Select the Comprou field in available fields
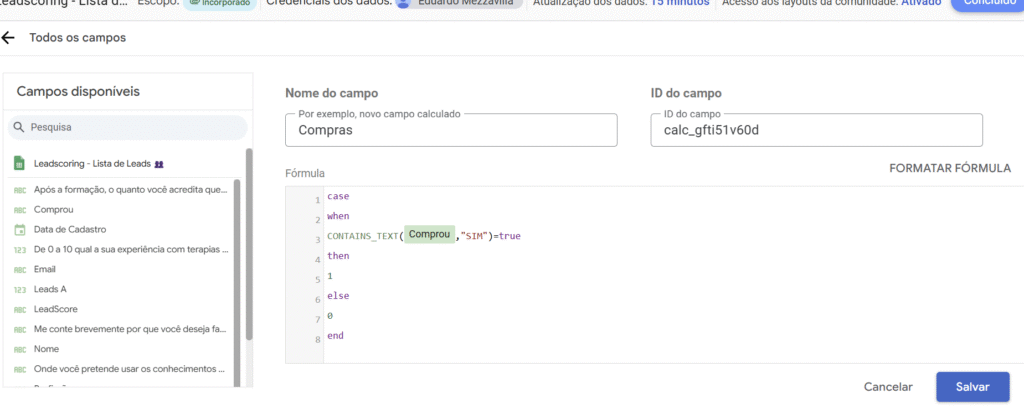Screen dimensions: 1024x409 (53, 209)
